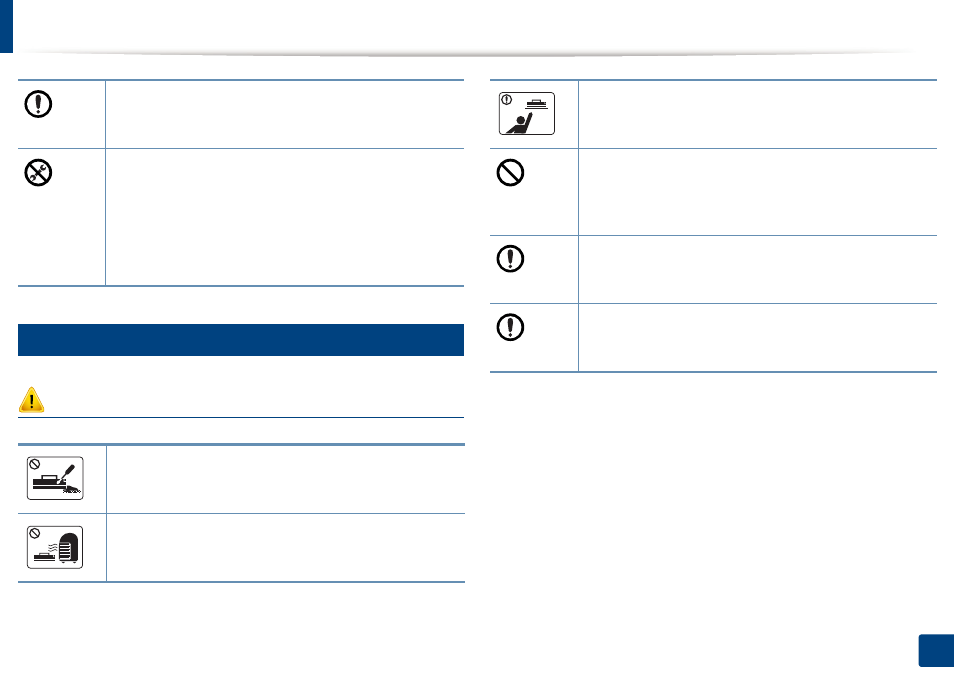Screen dimensions: 954x674
Task: Click empty cell beside the child reaching pictogram
Action: click(x=757, y=114)
